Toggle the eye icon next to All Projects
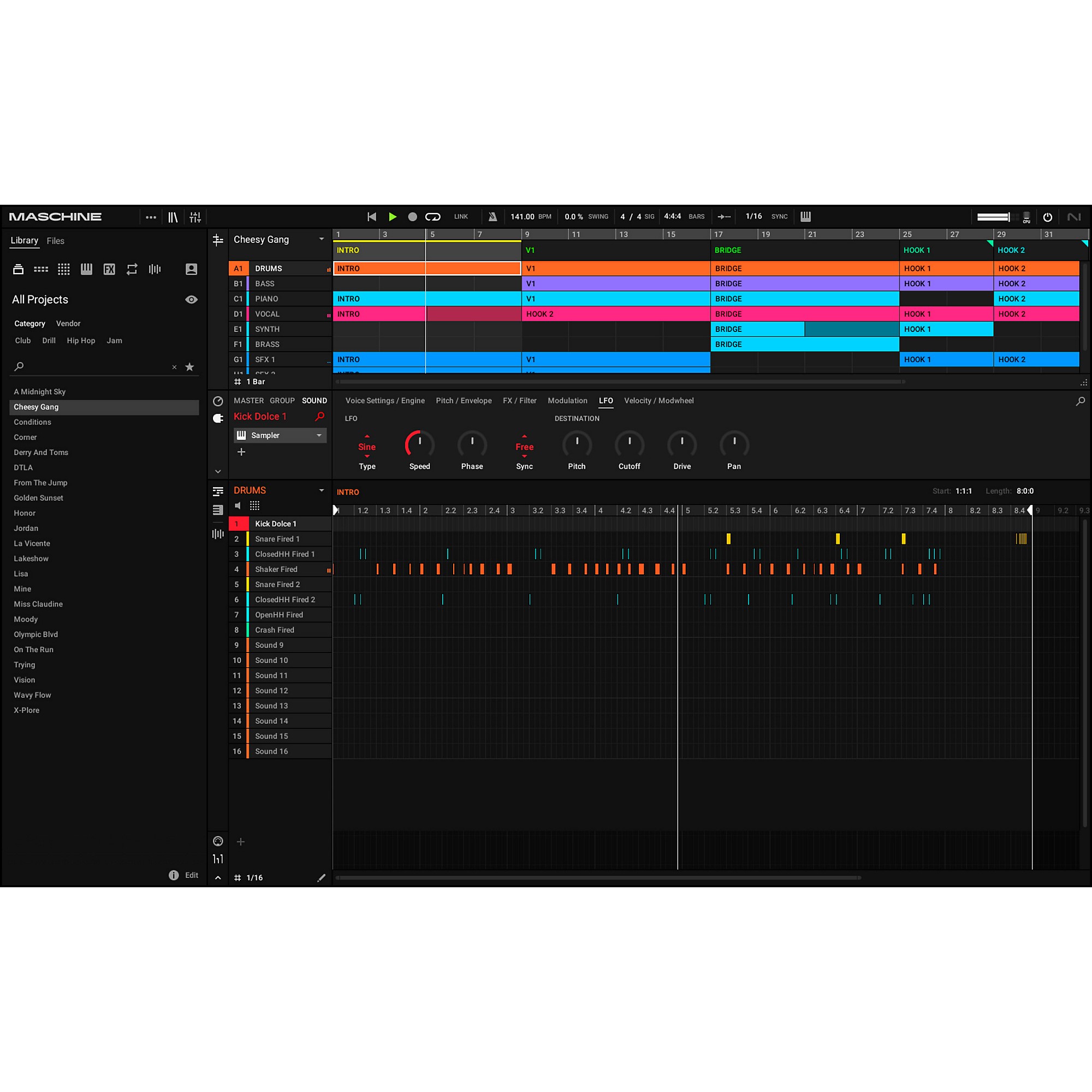The height and width of the screenshot is (1092, 1092). (191, 300)
